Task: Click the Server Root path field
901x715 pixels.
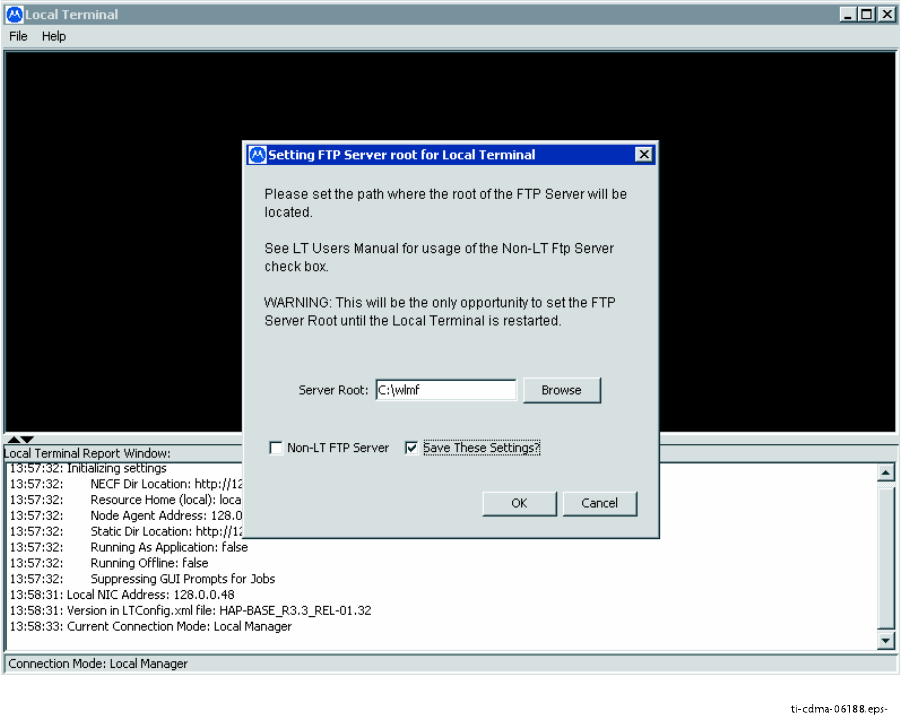Action: tap(446, 390)
